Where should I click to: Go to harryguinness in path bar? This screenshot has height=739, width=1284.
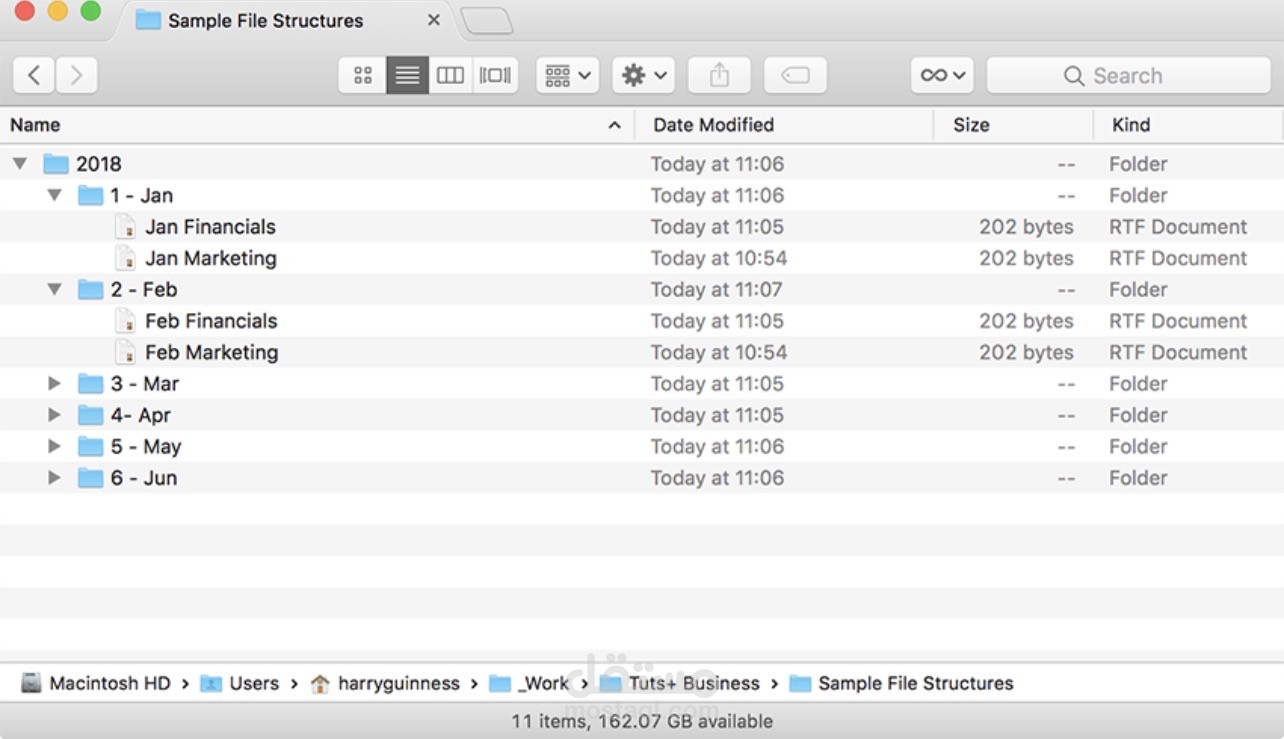click(398, 684)
